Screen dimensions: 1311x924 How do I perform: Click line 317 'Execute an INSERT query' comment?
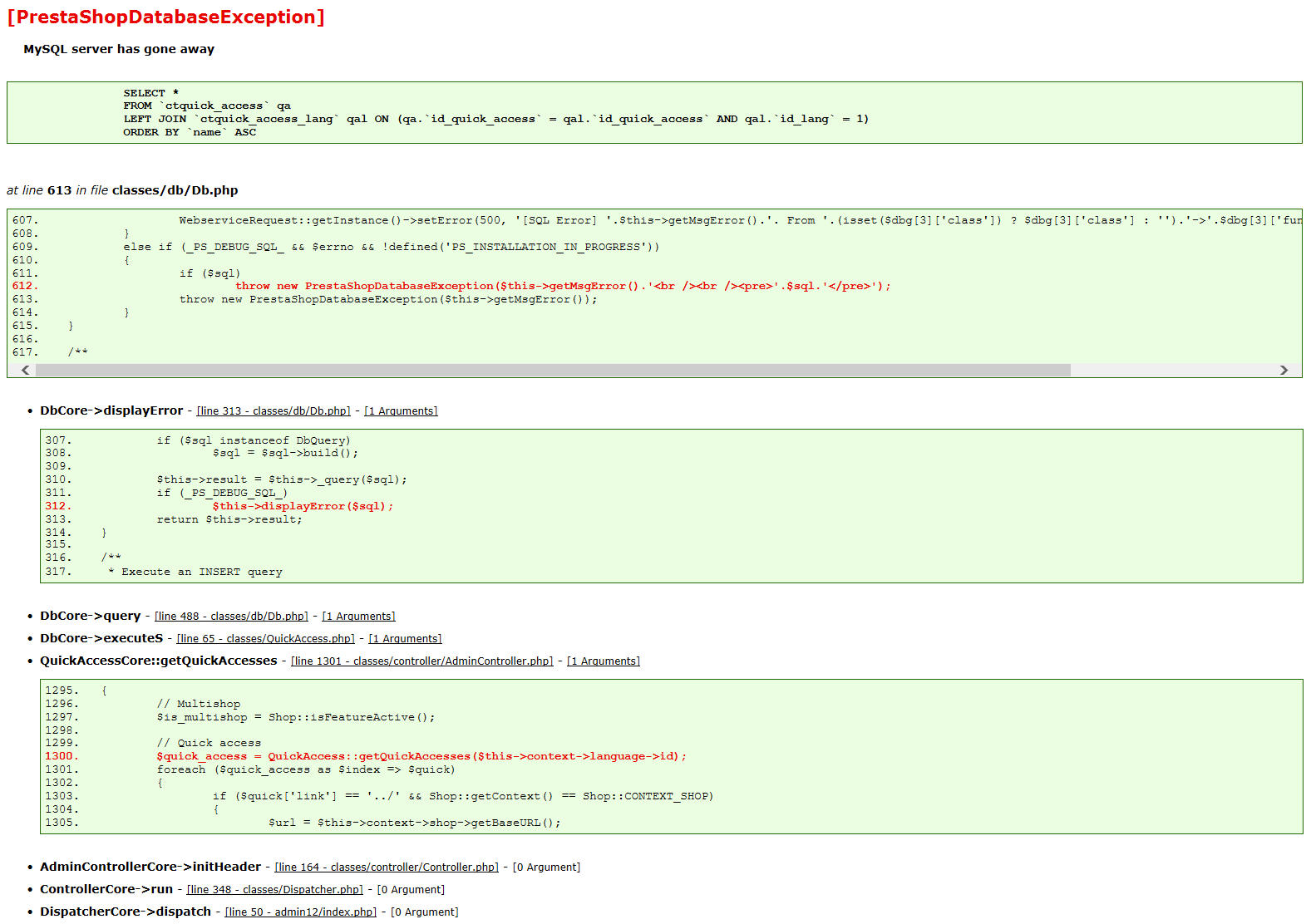(x=195, y=572)
